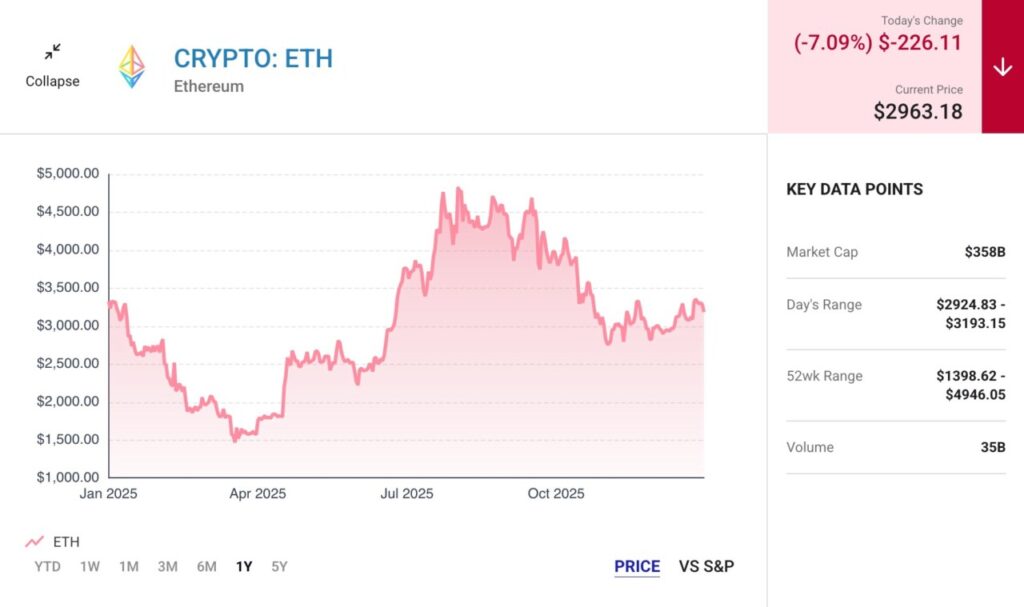Select the YTD time range

pos(47,567)
